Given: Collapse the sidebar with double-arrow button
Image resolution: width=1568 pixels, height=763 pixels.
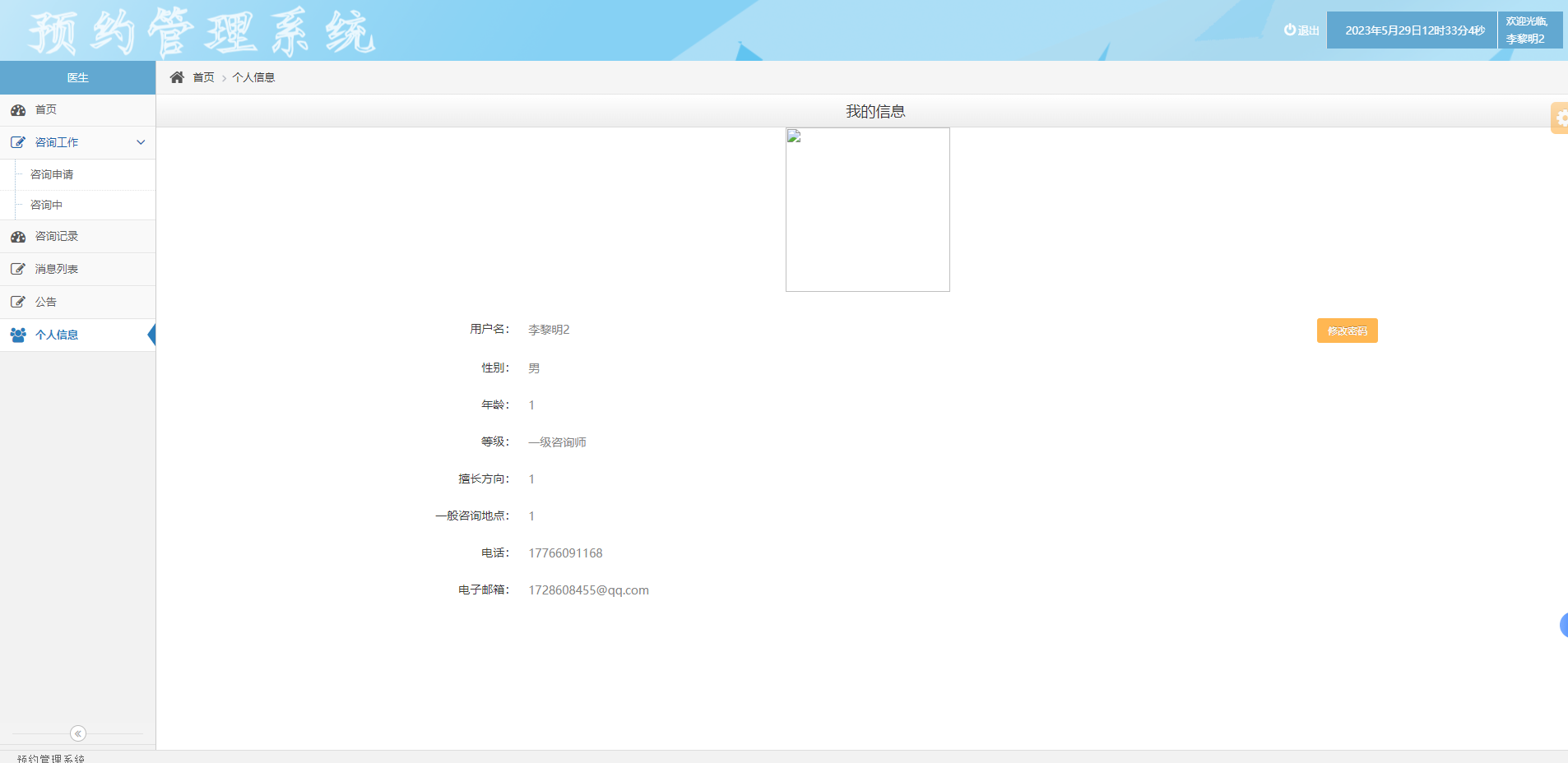Looking at the screenshot, I should click(78, 733).
